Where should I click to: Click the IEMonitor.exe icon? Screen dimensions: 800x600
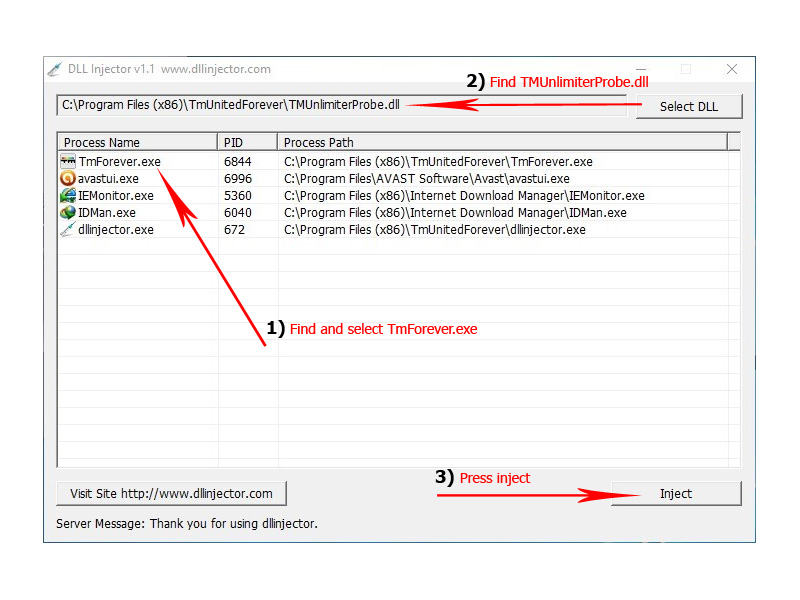click(x=67, y=195)
